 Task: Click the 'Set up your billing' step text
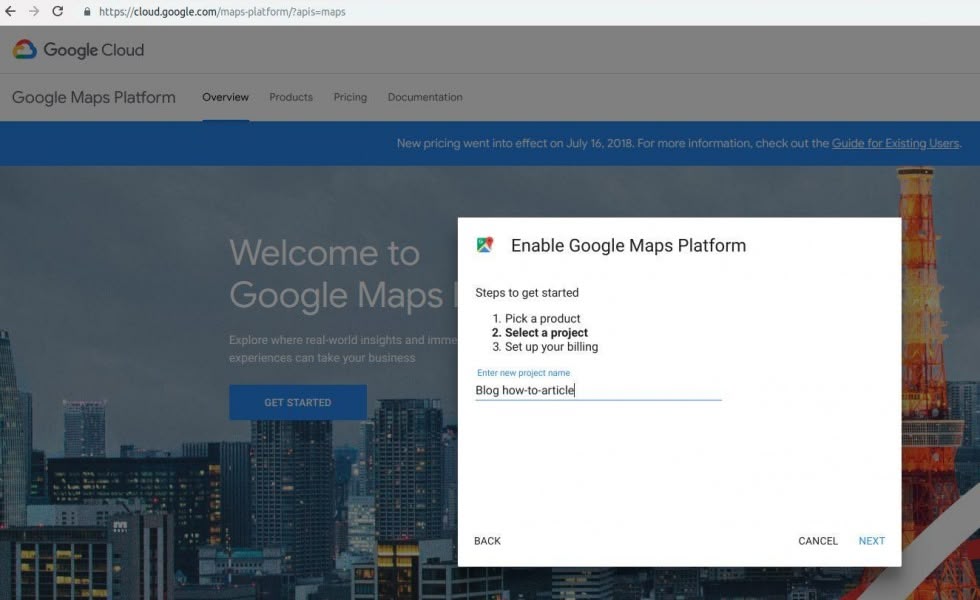tap(551, 347)
